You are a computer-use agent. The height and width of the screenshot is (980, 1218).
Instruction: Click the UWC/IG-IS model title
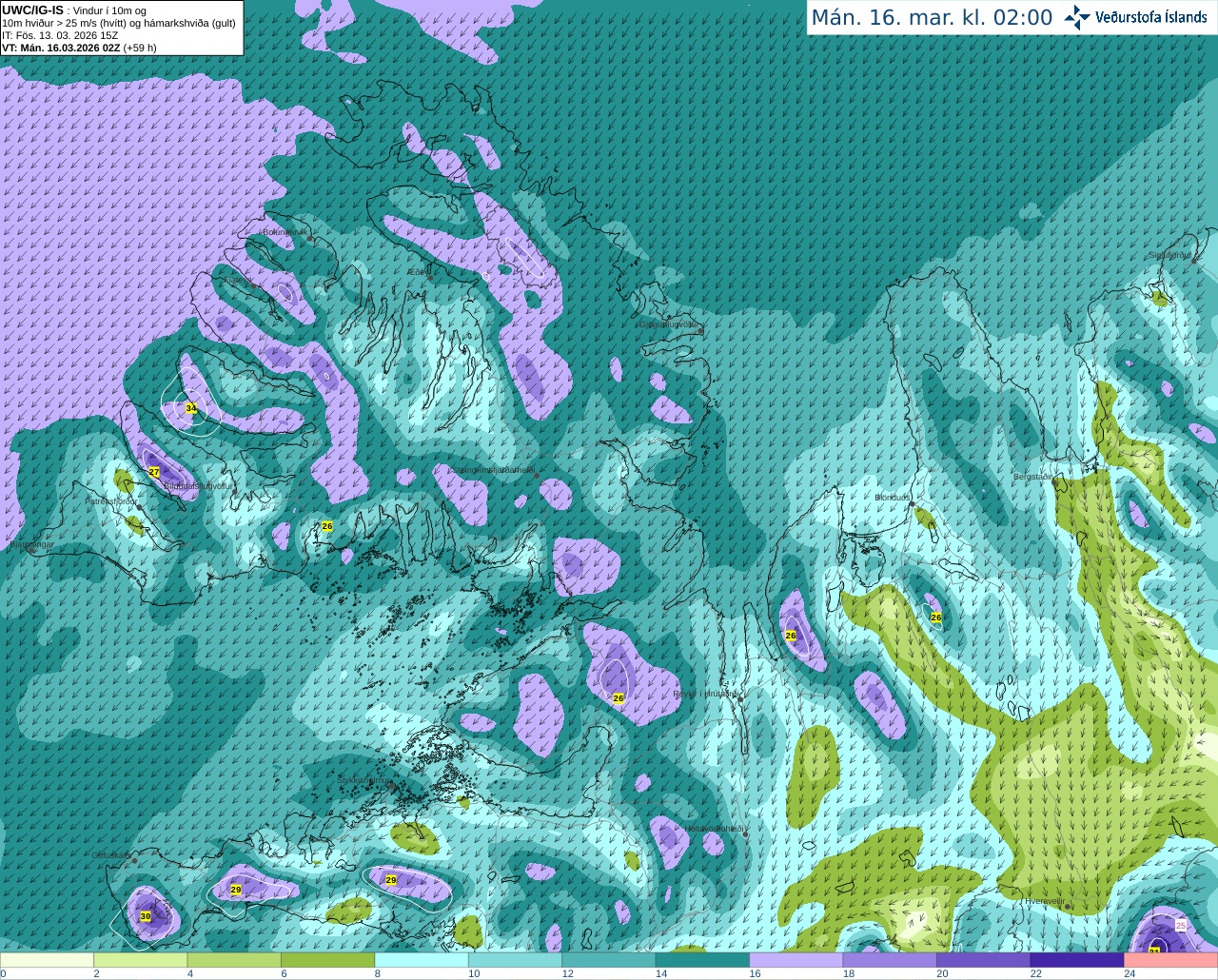32,10
